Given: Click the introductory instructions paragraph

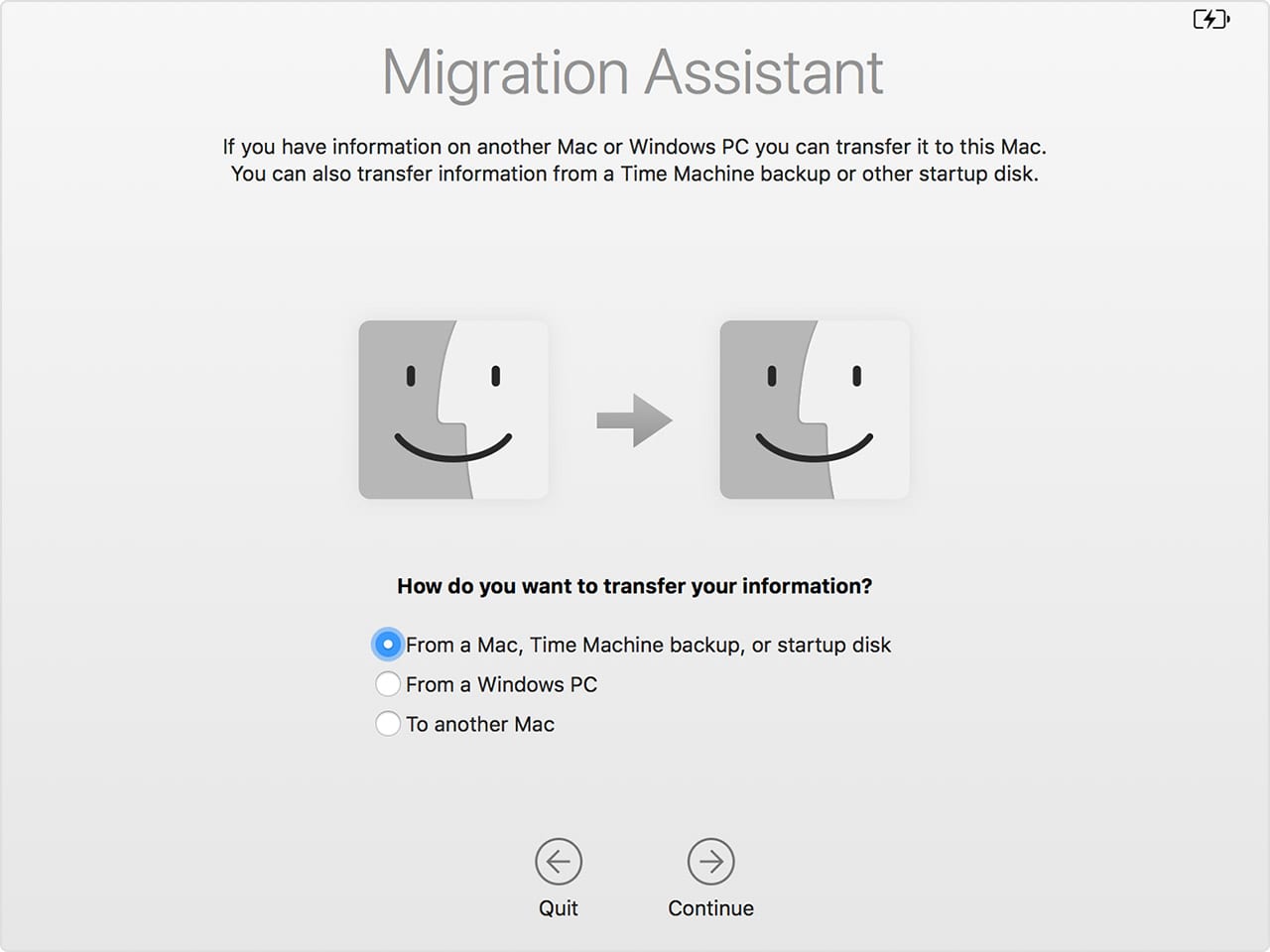Looking at the screenshot, I should tap(635, 160).
